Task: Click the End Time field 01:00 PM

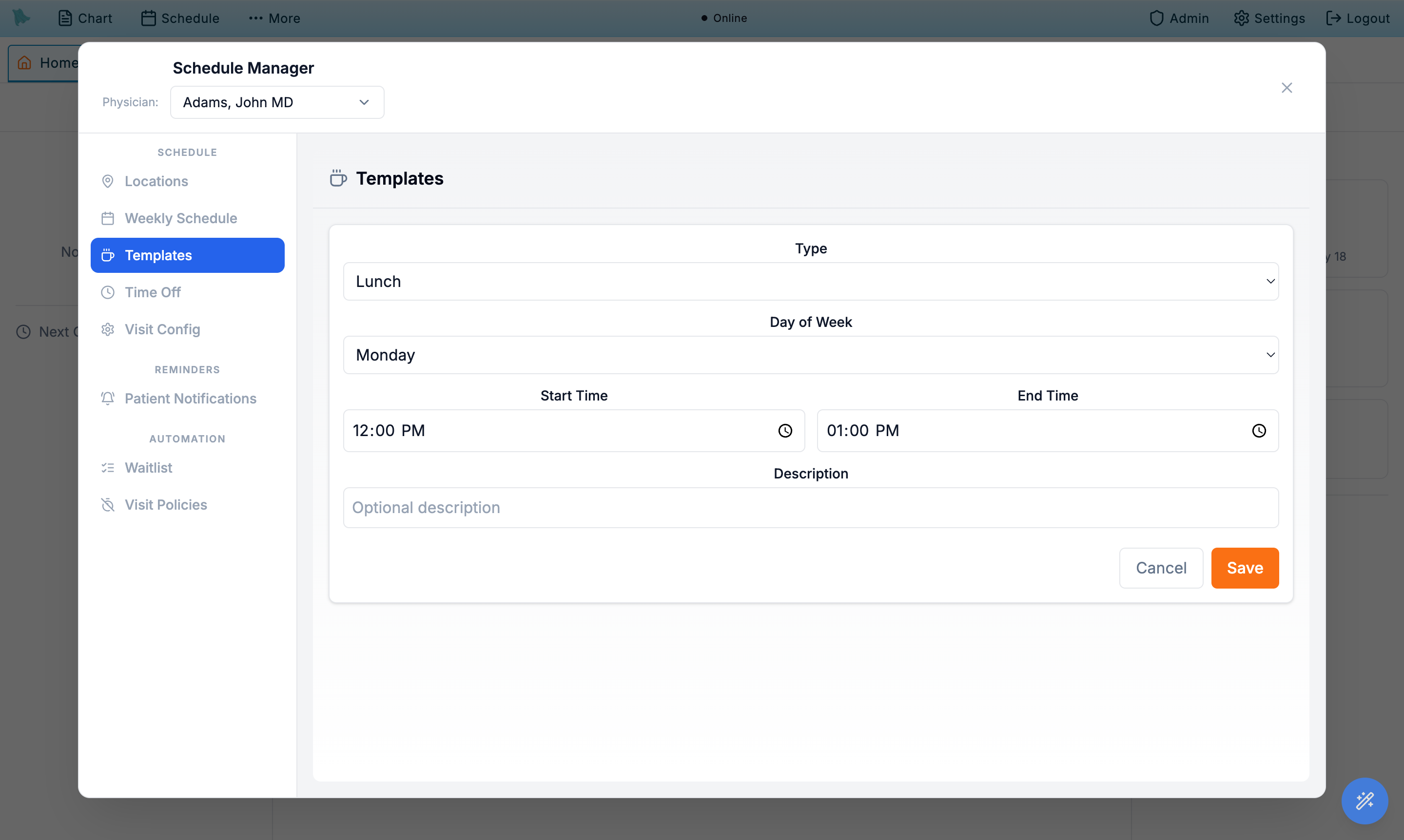Action: pyautogui.click(x=1047, y=431)
